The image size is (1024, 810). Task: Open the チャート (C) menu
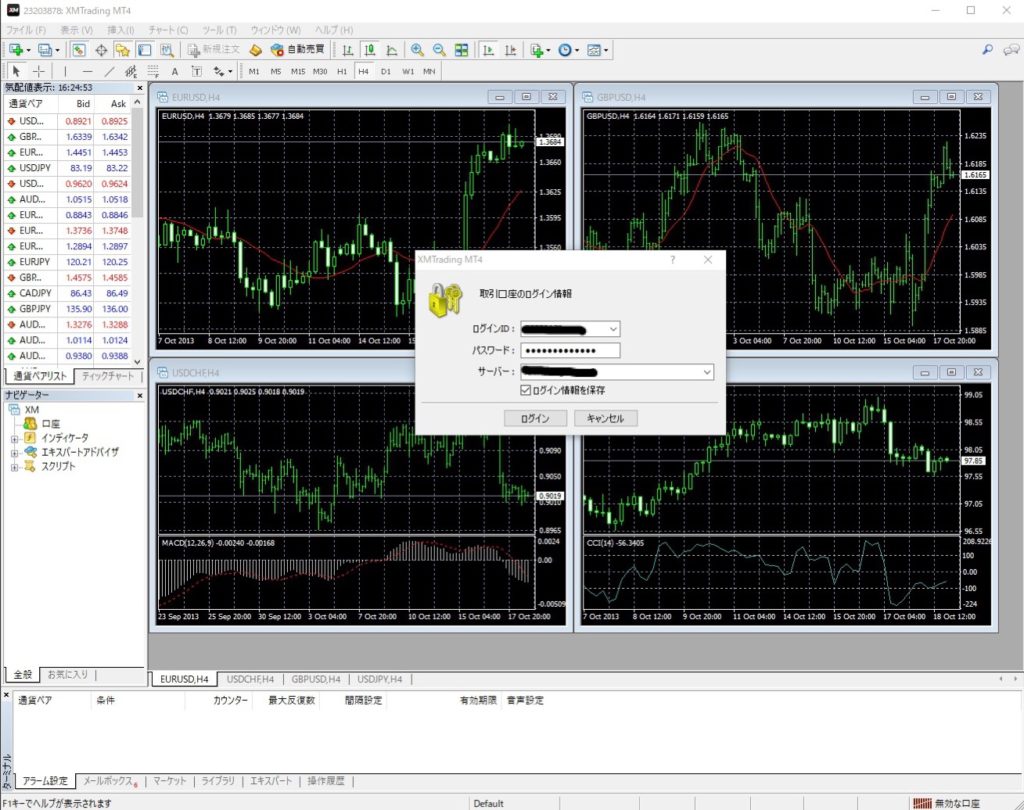[166, 30]
